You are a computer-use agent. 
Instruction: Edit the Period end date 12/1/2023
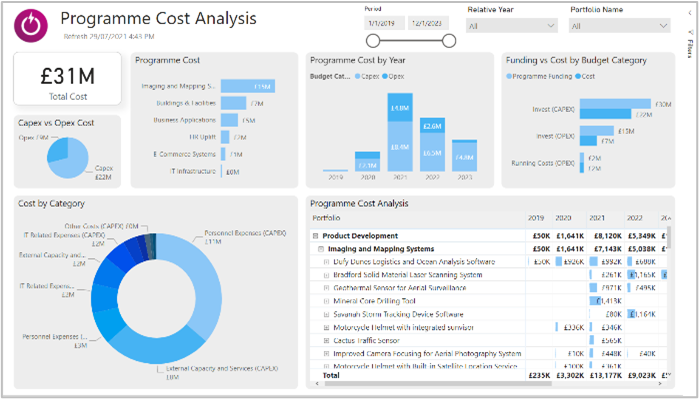tap(428, 23)
